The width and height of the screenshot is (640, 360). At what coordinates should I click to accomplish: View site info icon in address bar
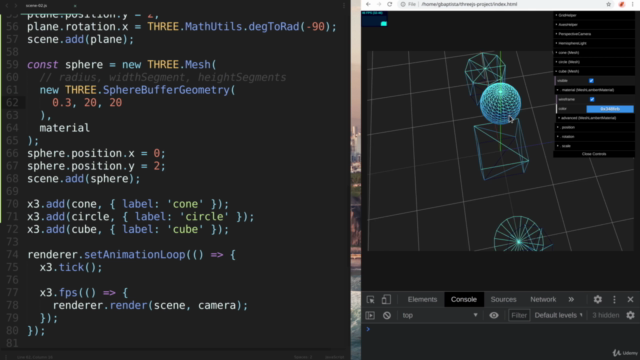click(403, 4)
